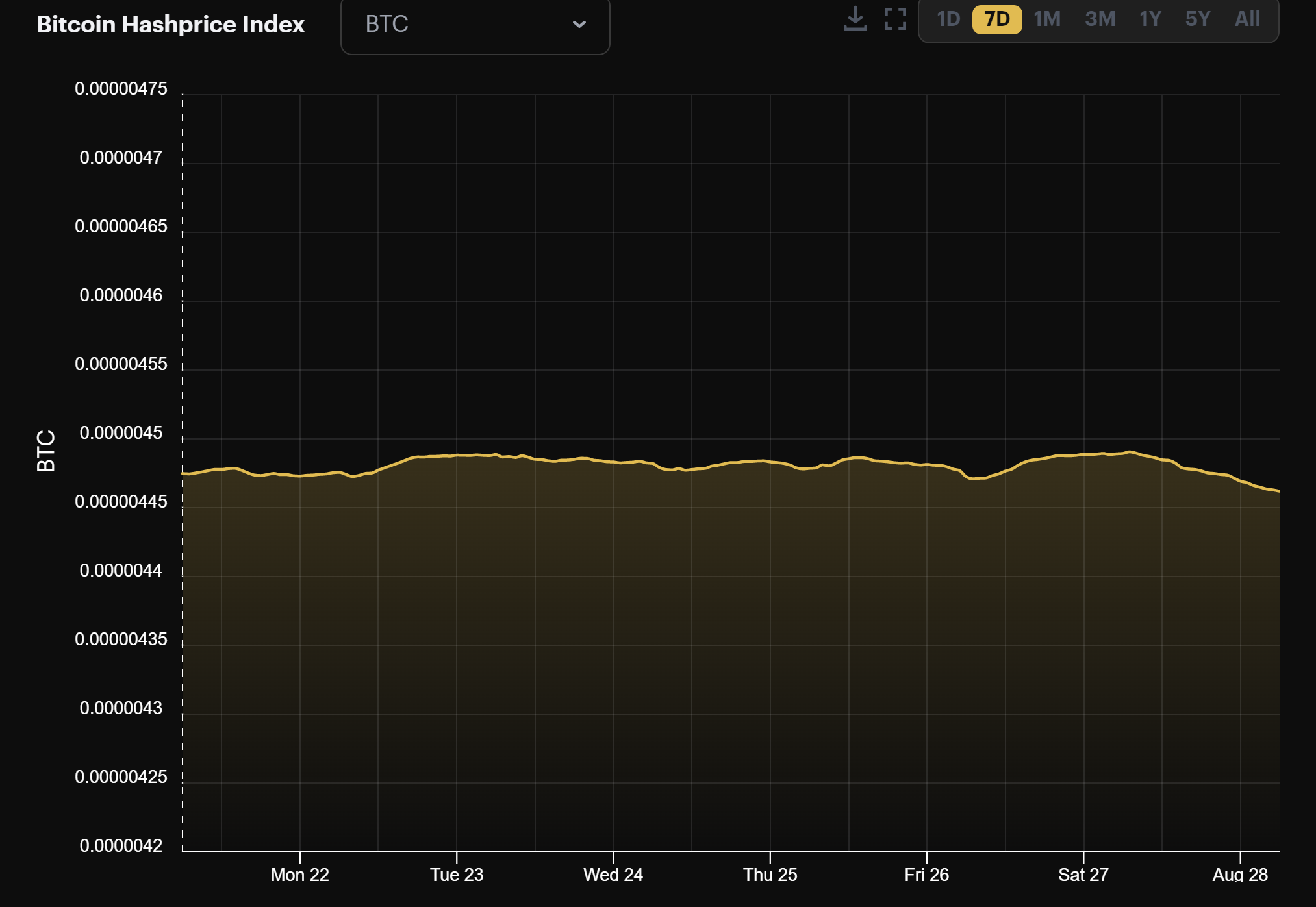Click the 0.0000045 y-axis value

pos(121,432)
